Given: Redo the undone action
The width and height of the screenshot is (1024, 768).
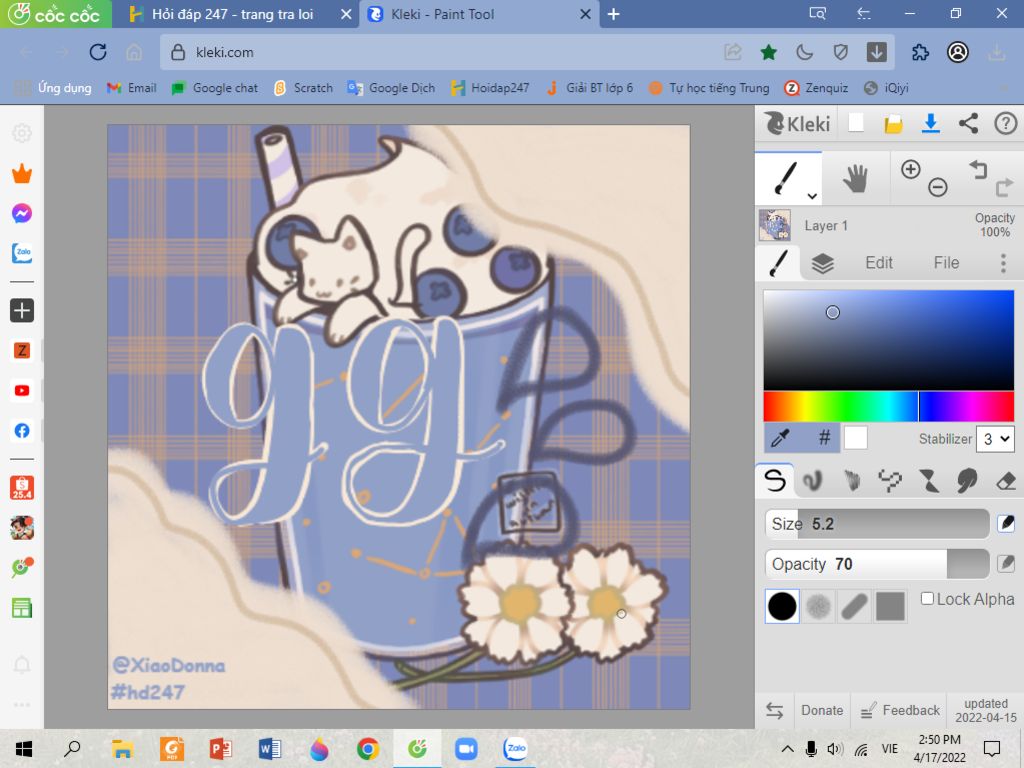Looking at the screenshot, I should (1004, 188).
